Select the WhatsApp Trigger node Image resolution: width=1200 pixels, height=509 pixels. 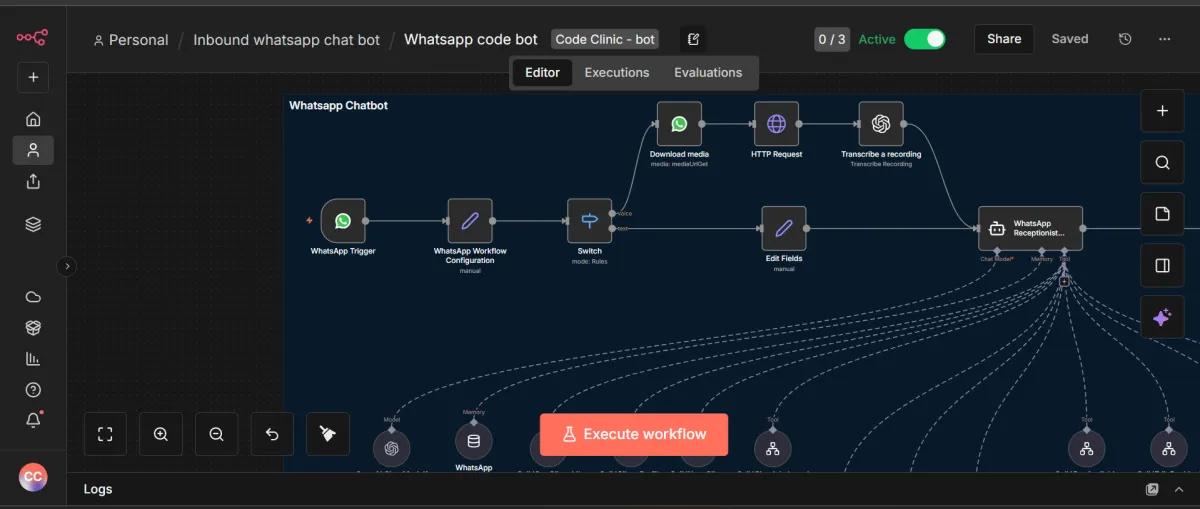pyautogui.click(x=343, y=221)
